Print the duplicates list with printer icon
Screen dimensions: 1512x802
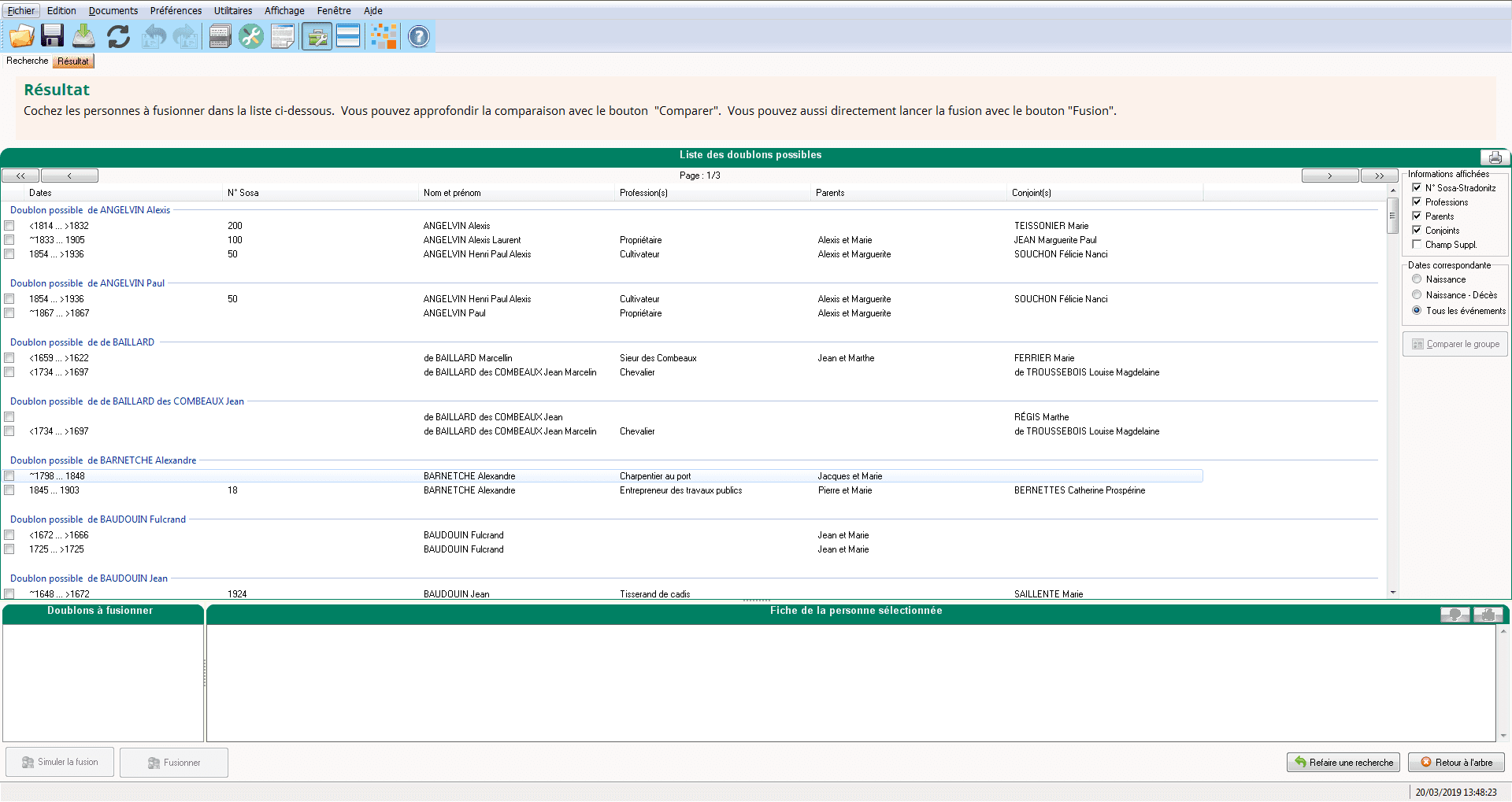click(1495, 157)
